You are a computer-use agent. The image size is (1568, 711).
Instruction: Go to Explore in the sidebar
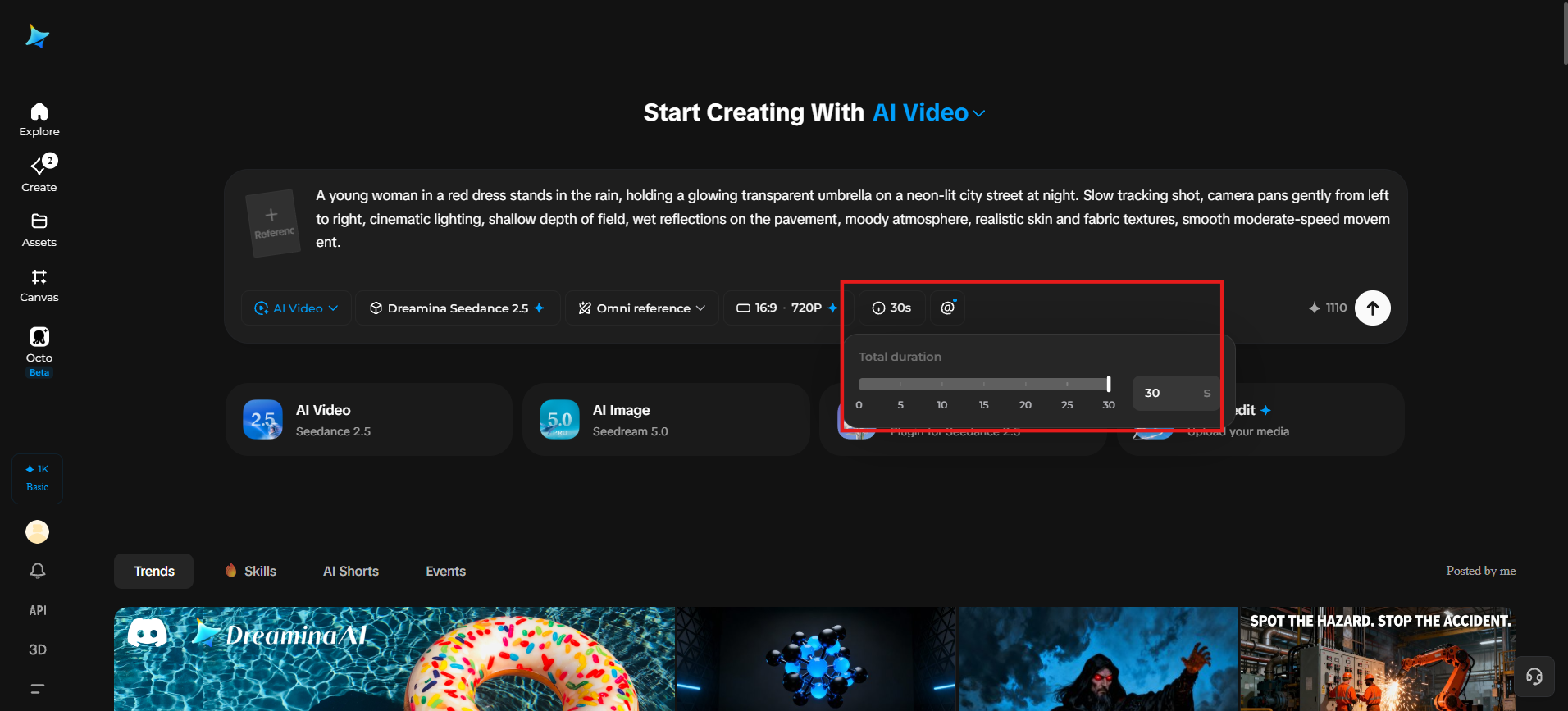click(39, 119)
